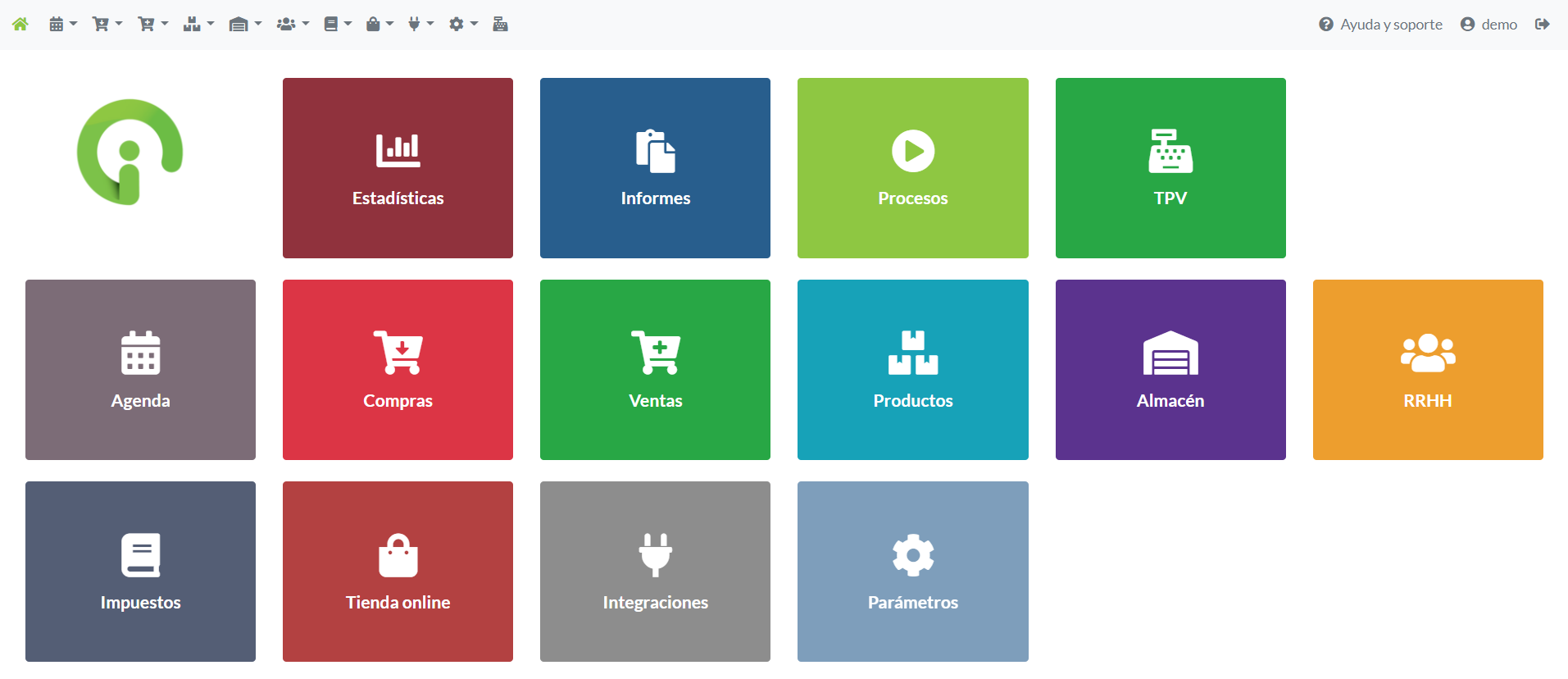This screenshot has height=679, width=1568.
Task: Click the green home icon in navbar
Action: point(20,25)
